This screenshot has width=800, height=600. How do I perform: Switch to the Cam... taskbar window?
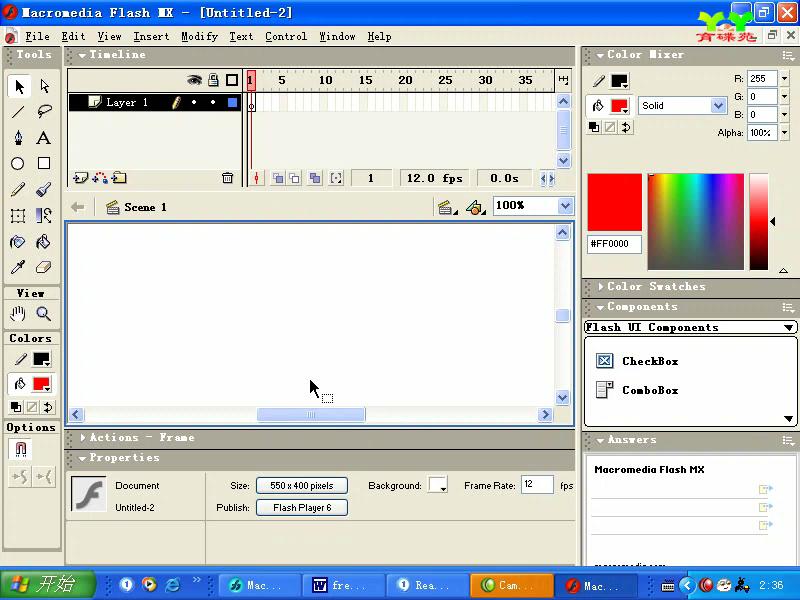pyautogui.click(x=512, y=585)
